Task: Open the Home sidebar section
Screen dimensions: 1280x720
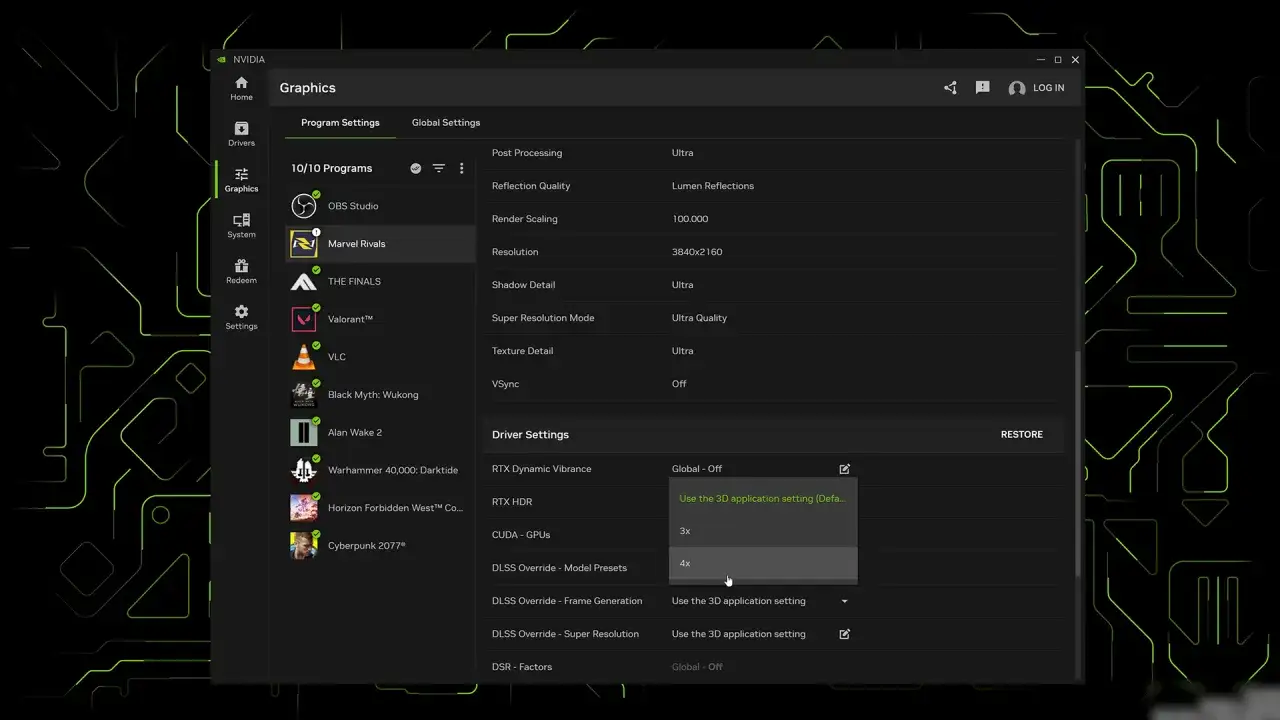Action: click(x=241, y=88)
